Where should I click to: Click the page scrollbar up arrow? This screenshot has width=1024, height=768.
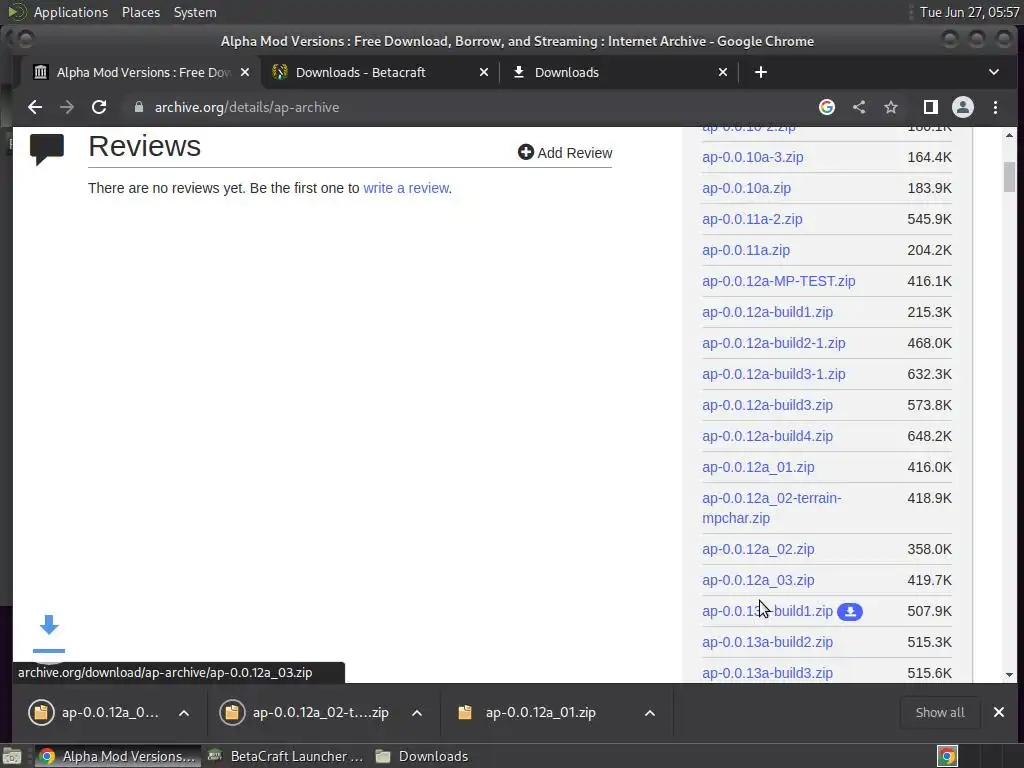coord(1010,135)
